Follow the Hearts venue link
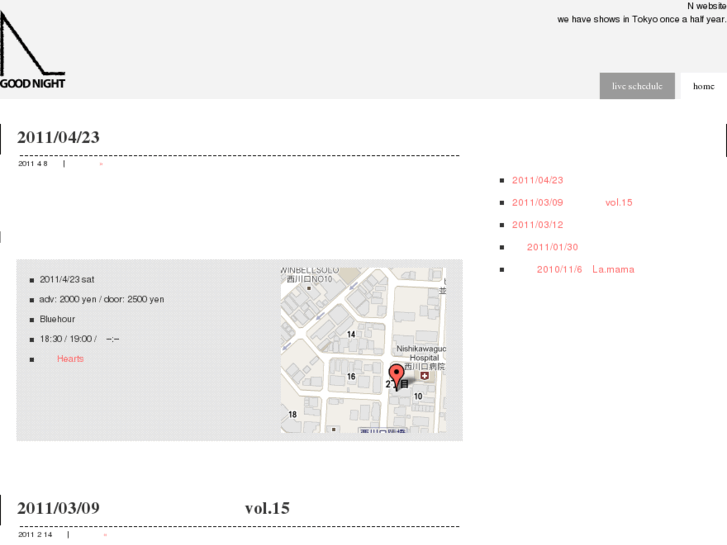 (x=70, y=359)
